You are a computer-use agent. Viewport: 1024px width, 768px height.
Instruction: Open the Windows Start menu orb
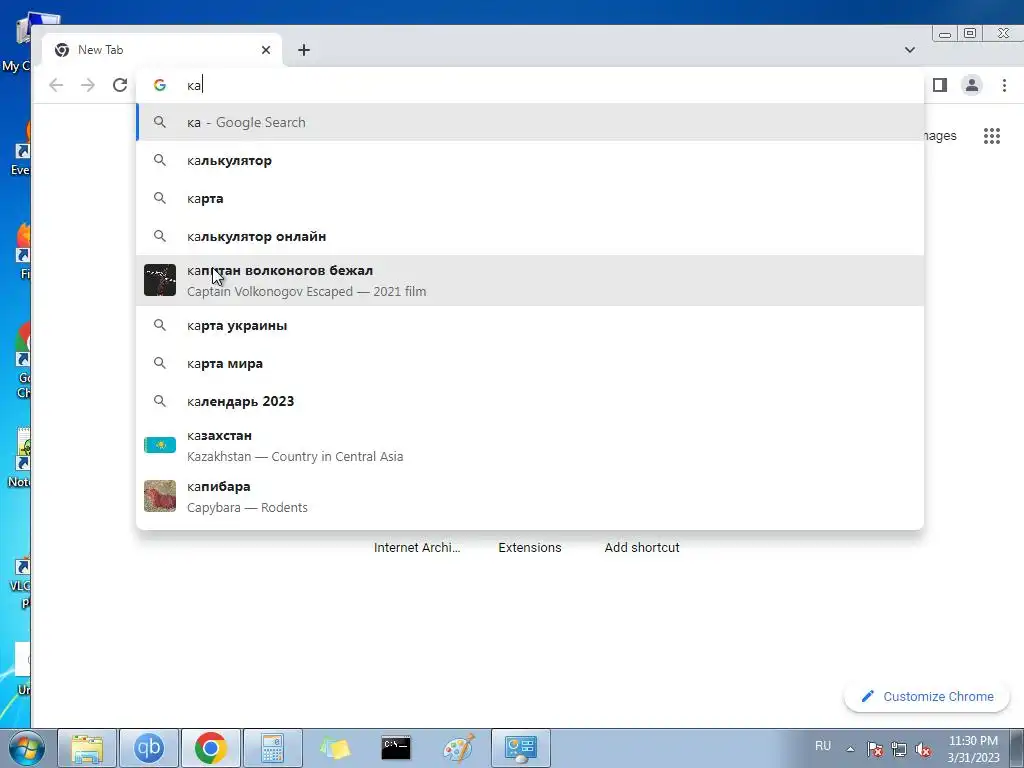[27, 748]
